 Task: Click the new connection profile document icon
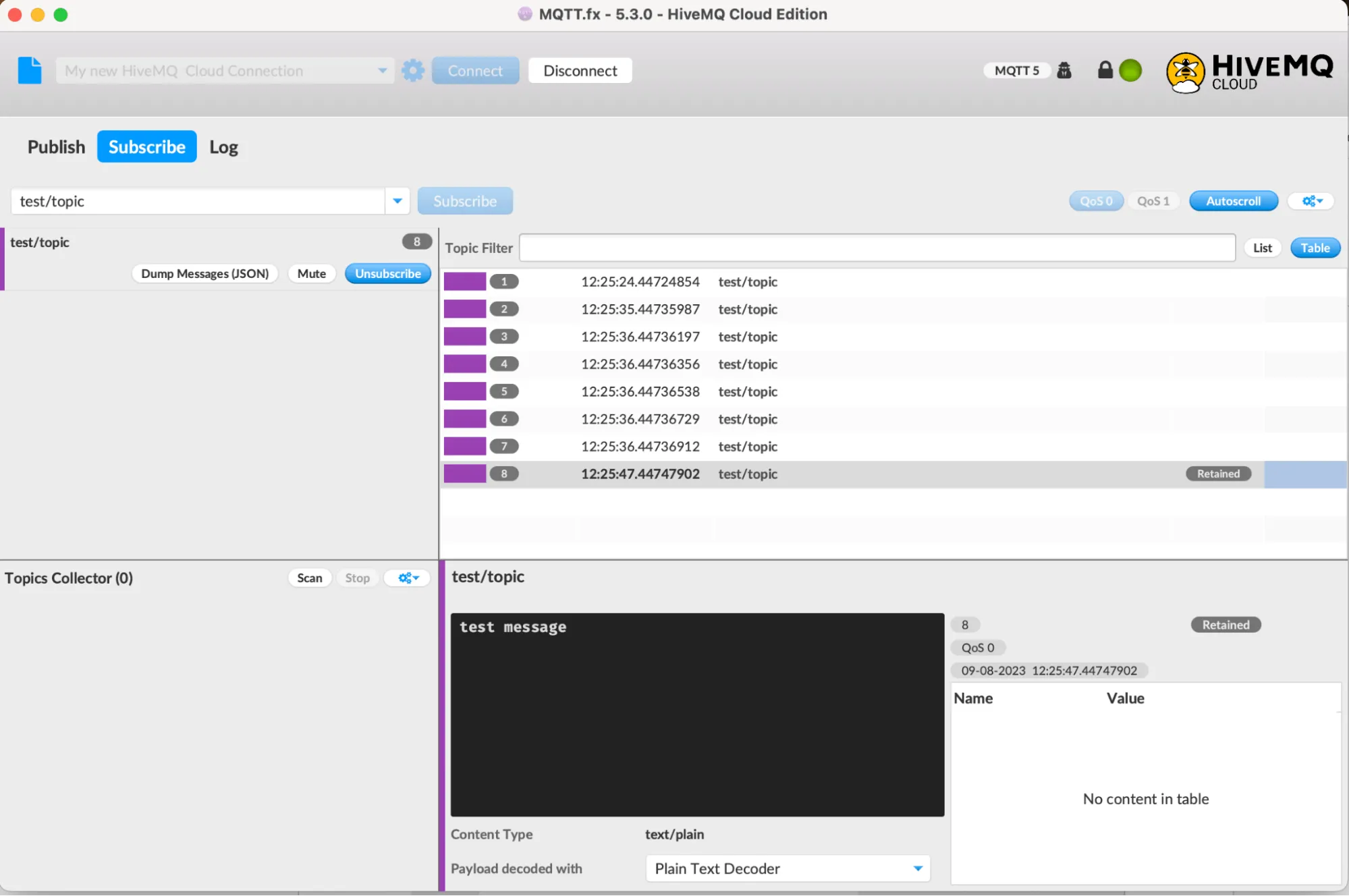pyautogui.click(x=29, y=71)
